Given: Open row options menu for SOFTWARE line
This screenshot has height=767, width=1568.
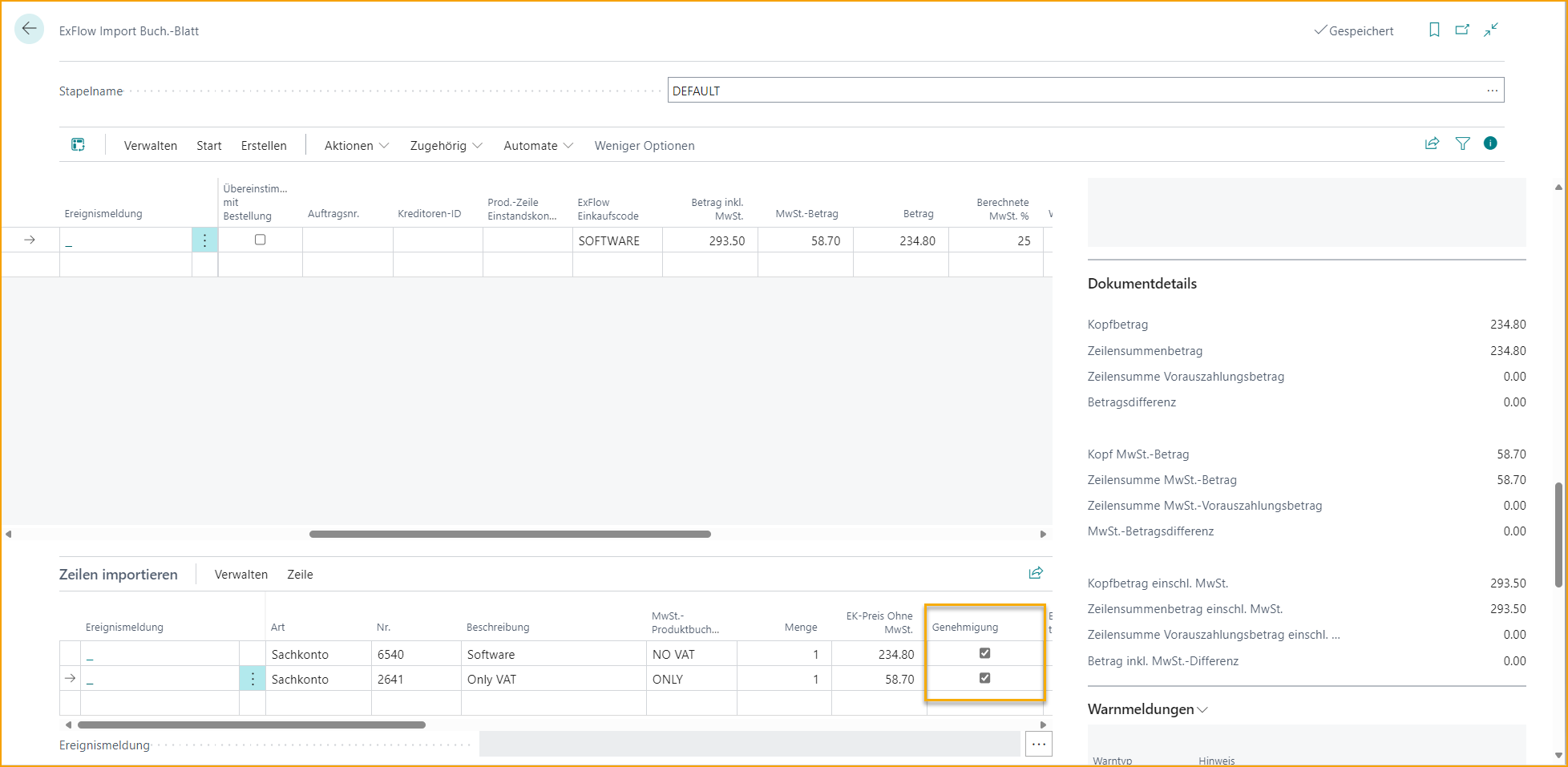Looking at the screenshot, I should coord(204,240).
